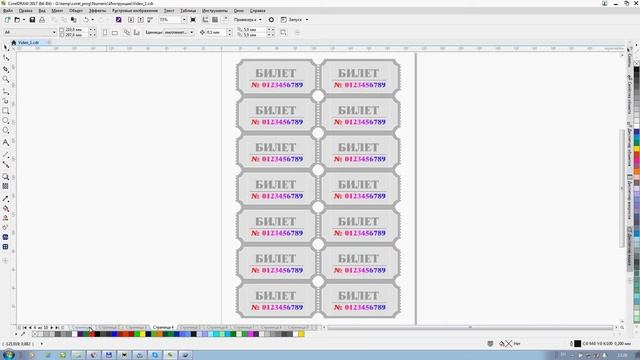Select the Polygon tool

(6, 130)
